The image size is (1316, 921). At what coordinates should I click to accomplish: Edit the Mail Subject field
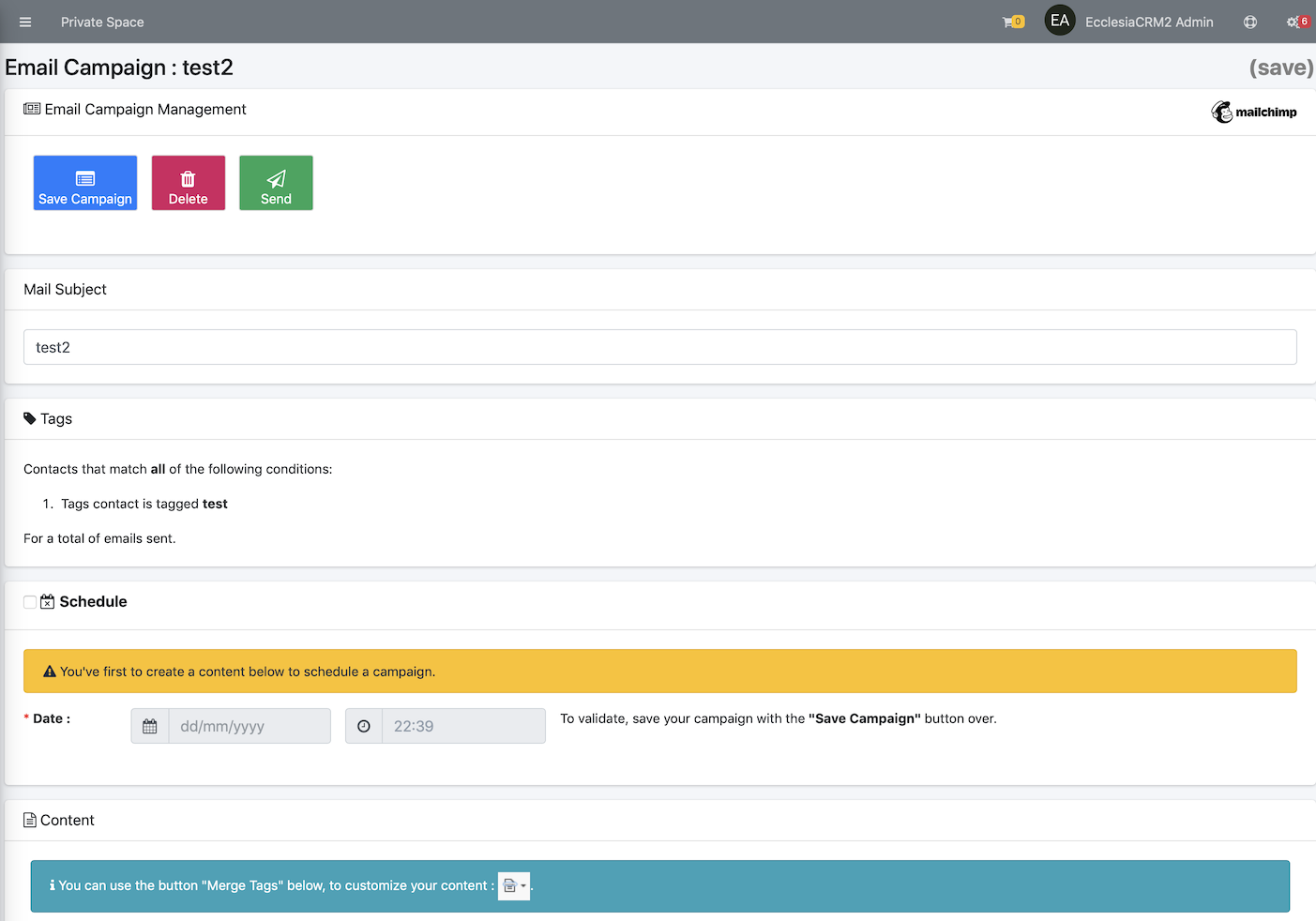tap(659, 347)
